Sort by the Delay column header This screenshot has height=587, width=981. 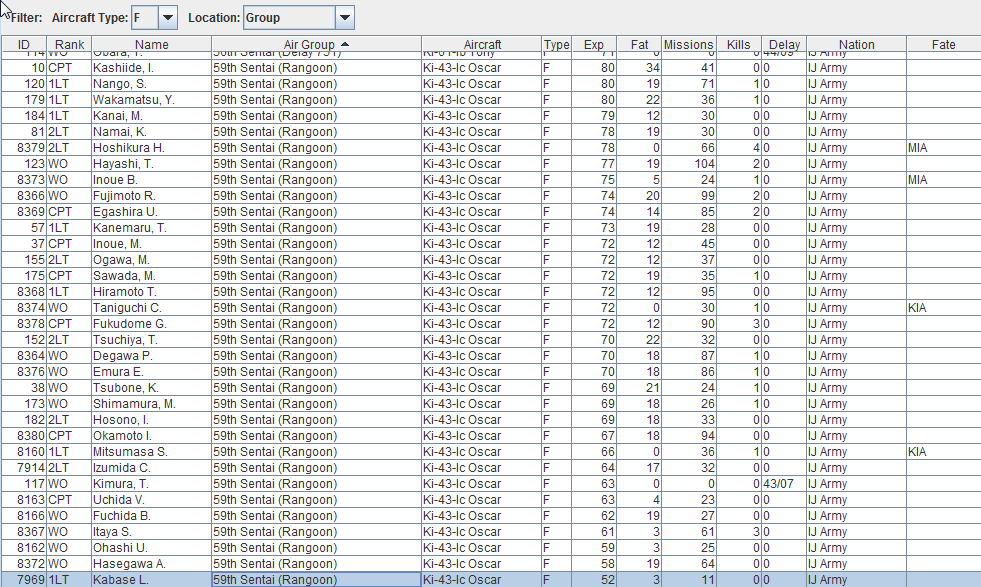coord(784,44)
